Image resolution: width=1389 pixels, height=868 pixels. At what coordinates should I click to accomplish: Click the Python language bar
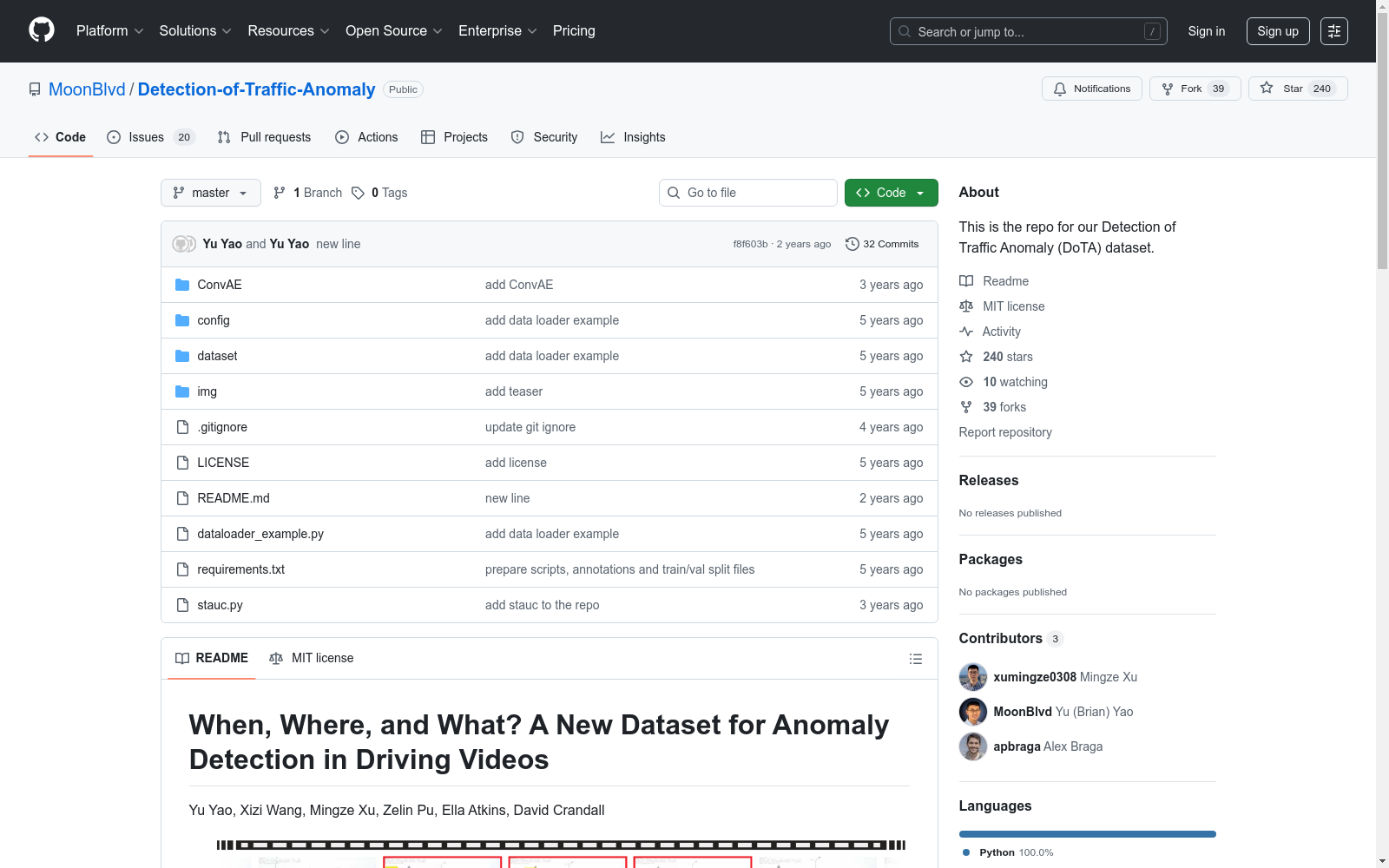coord(1088,834)
